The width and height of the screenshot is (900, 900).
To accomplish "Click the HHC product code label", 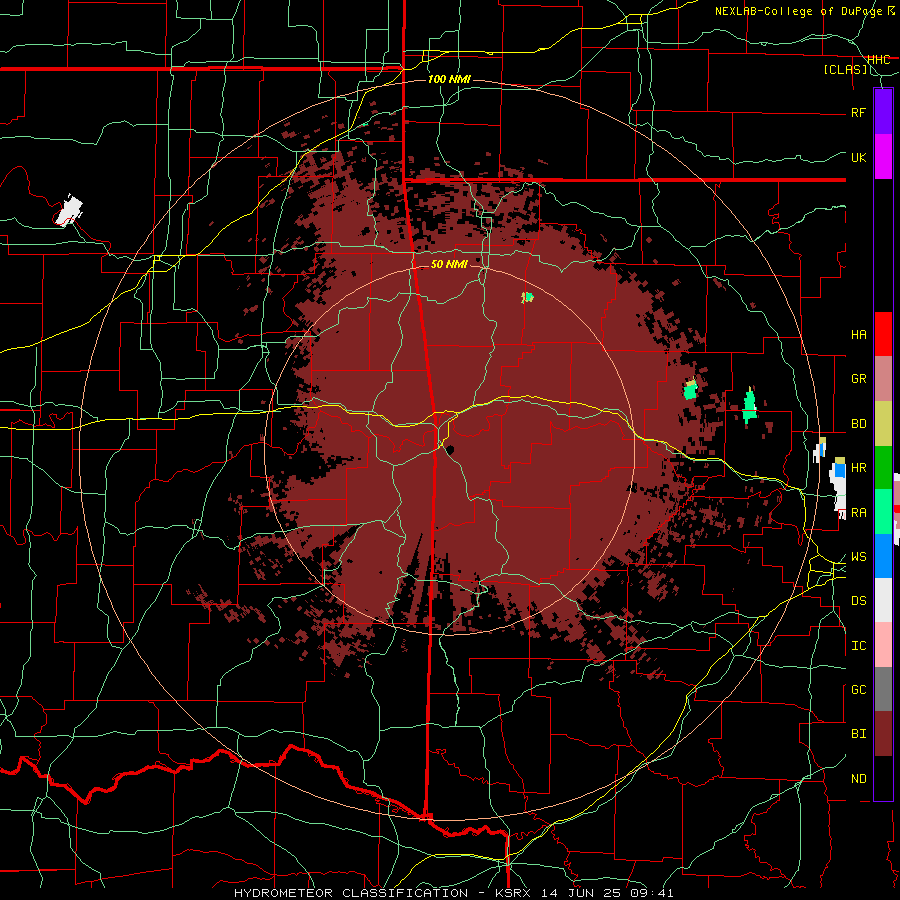I will tap(878, 60).
